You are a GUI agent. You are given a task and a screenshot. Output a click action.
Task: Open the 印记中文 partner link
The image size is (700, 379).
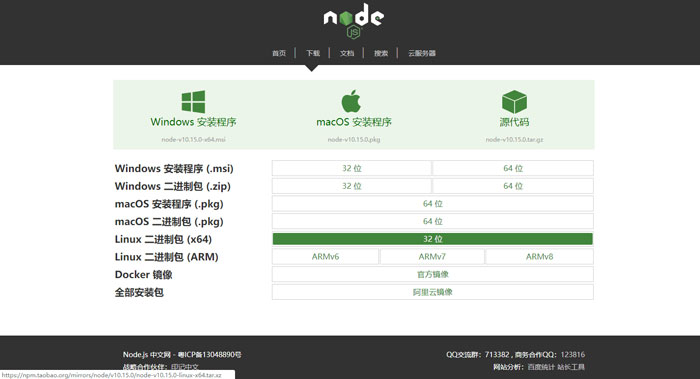[x=185, y=367]
